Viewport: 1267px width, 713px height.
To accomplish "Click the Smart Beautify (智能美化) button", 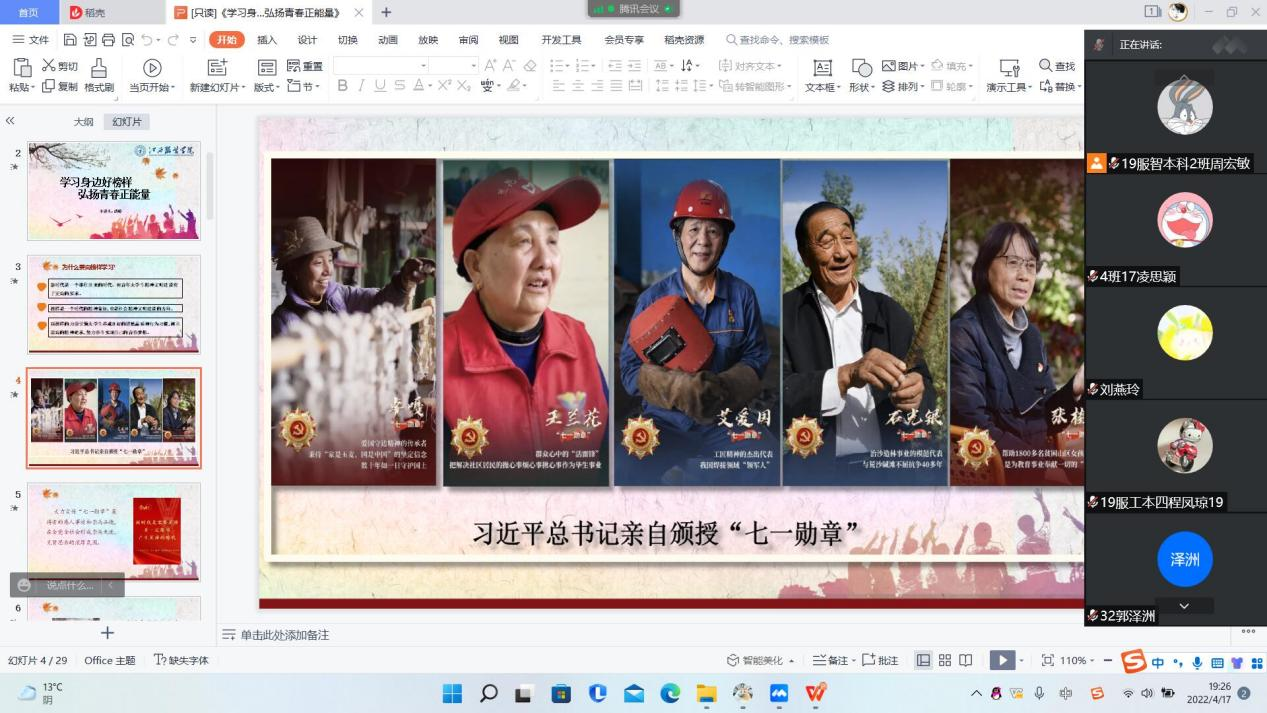I will (x=761, y=661).
